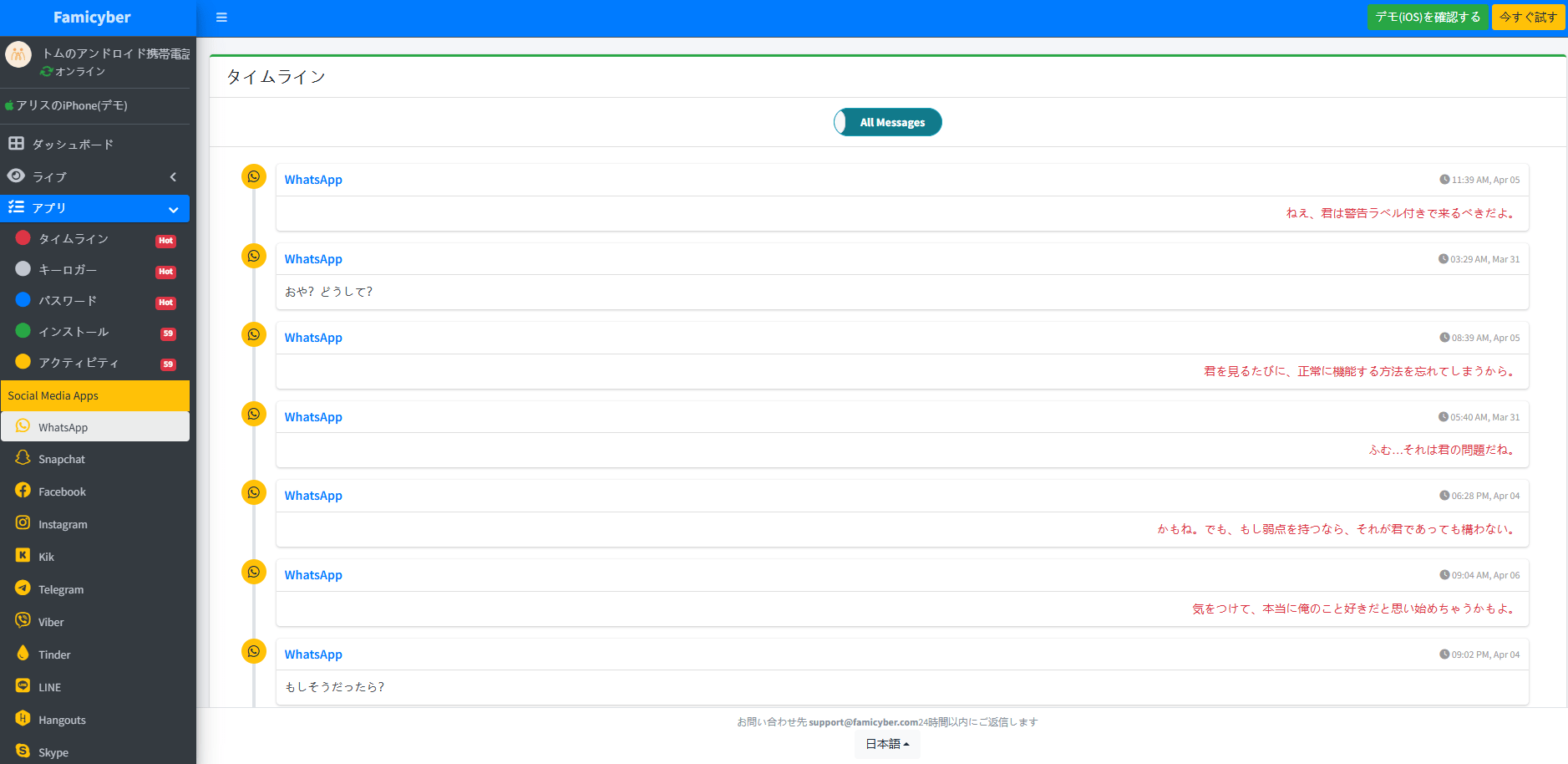Screen dimensions: 1568x764
Task: Open キーロガー in the sidebar
Action: coord(95,270)
